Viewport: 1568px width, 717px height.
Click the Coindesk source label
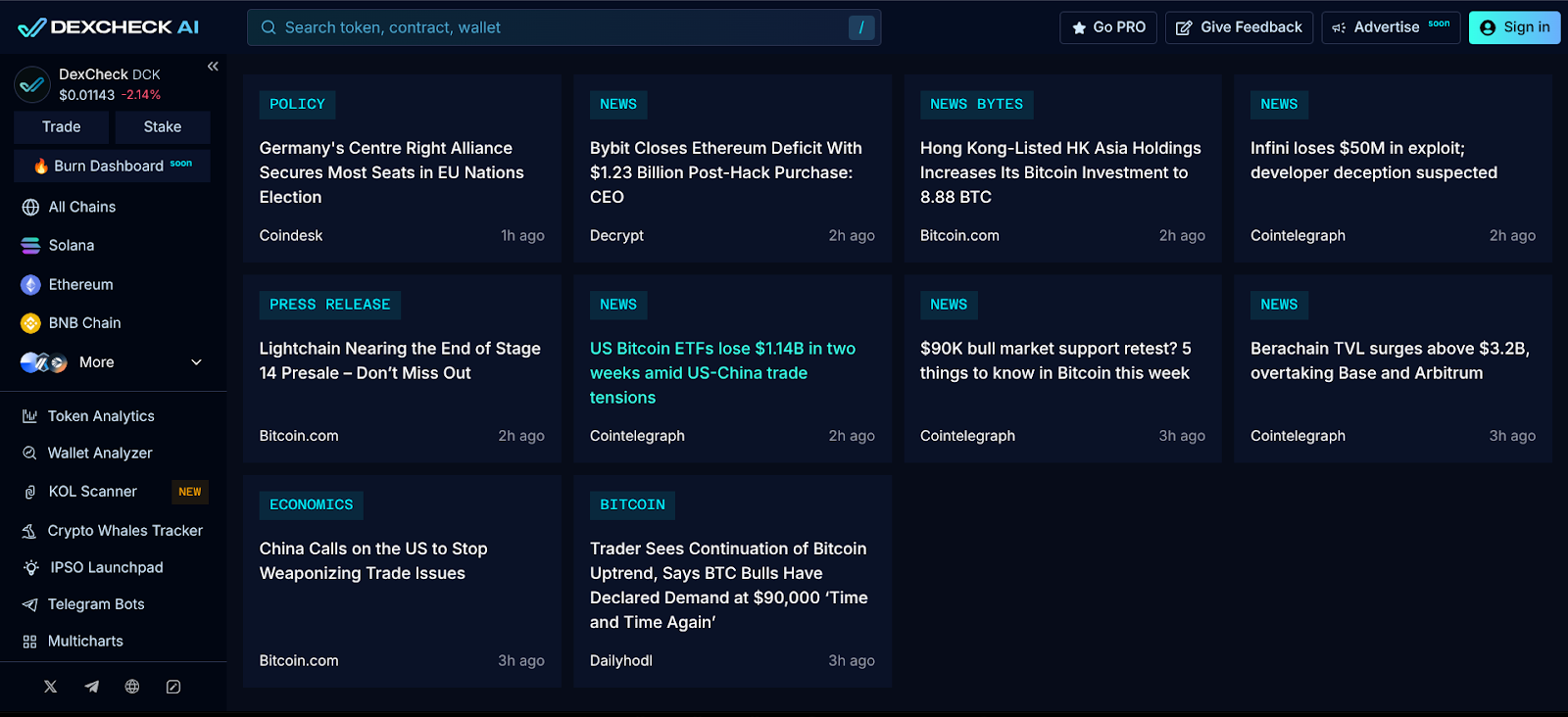tap(291, 236)
